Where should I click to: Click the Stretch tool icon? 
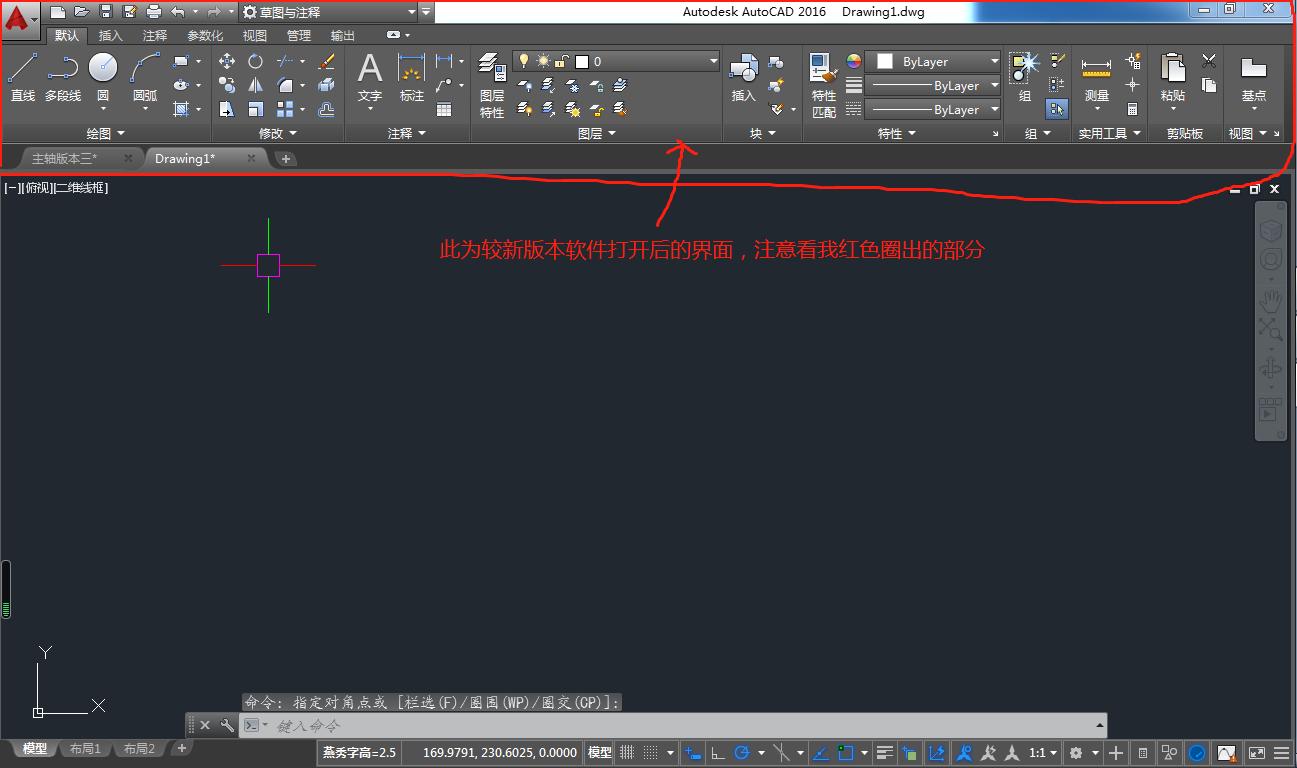(x=227, y=110)
